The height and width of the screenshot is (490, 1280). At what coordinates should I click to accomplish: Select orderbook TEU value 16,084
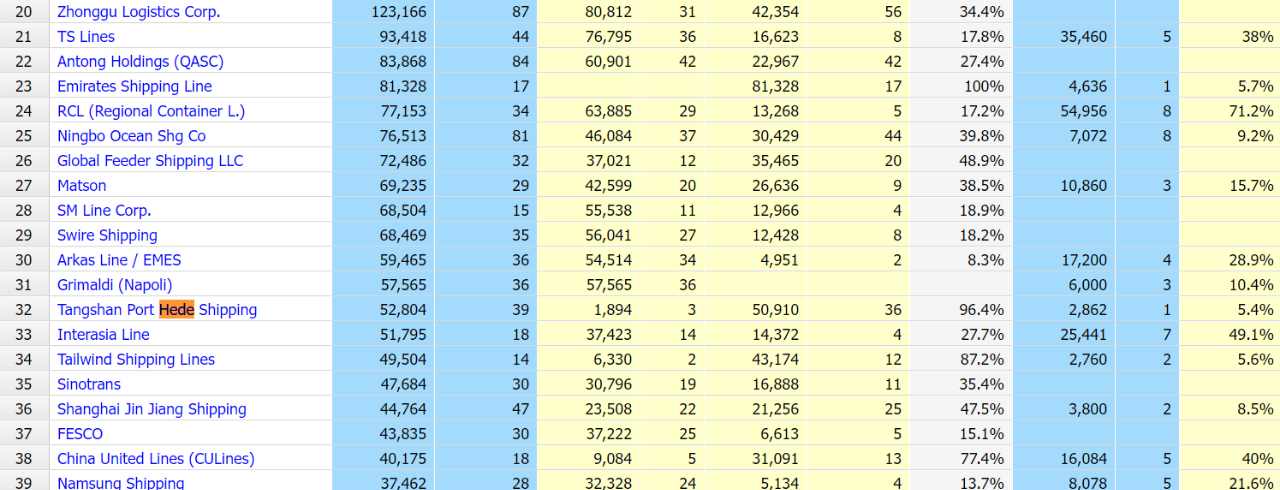tap(1084, 459)
